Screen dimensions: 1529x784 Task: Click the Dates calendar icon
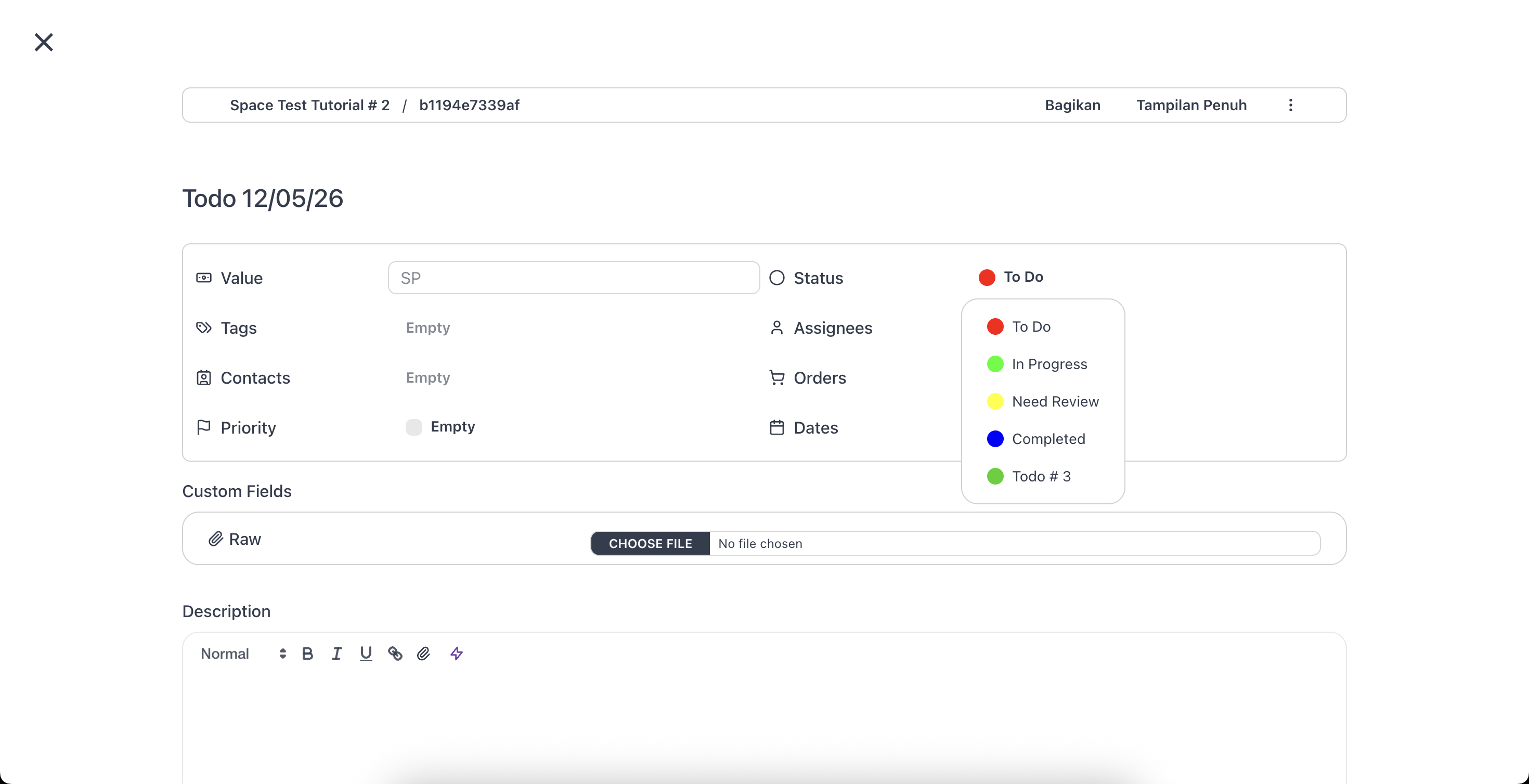777,427
